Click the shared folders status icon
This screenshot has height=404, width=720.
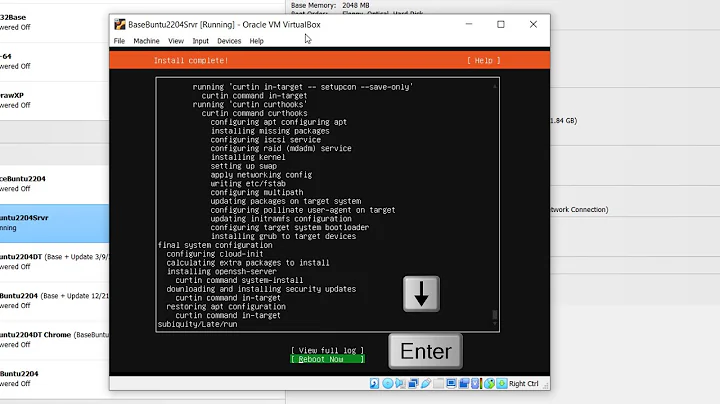point(439,383)
